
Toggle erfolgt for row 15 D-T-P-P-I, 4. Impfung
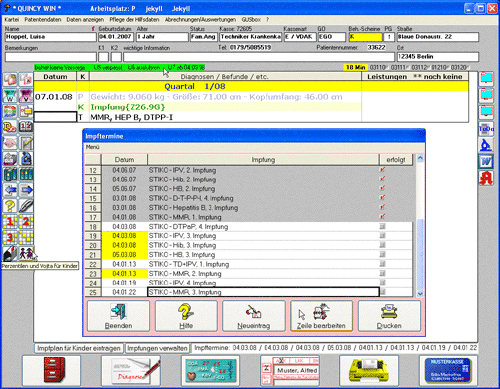pos(382,198)
